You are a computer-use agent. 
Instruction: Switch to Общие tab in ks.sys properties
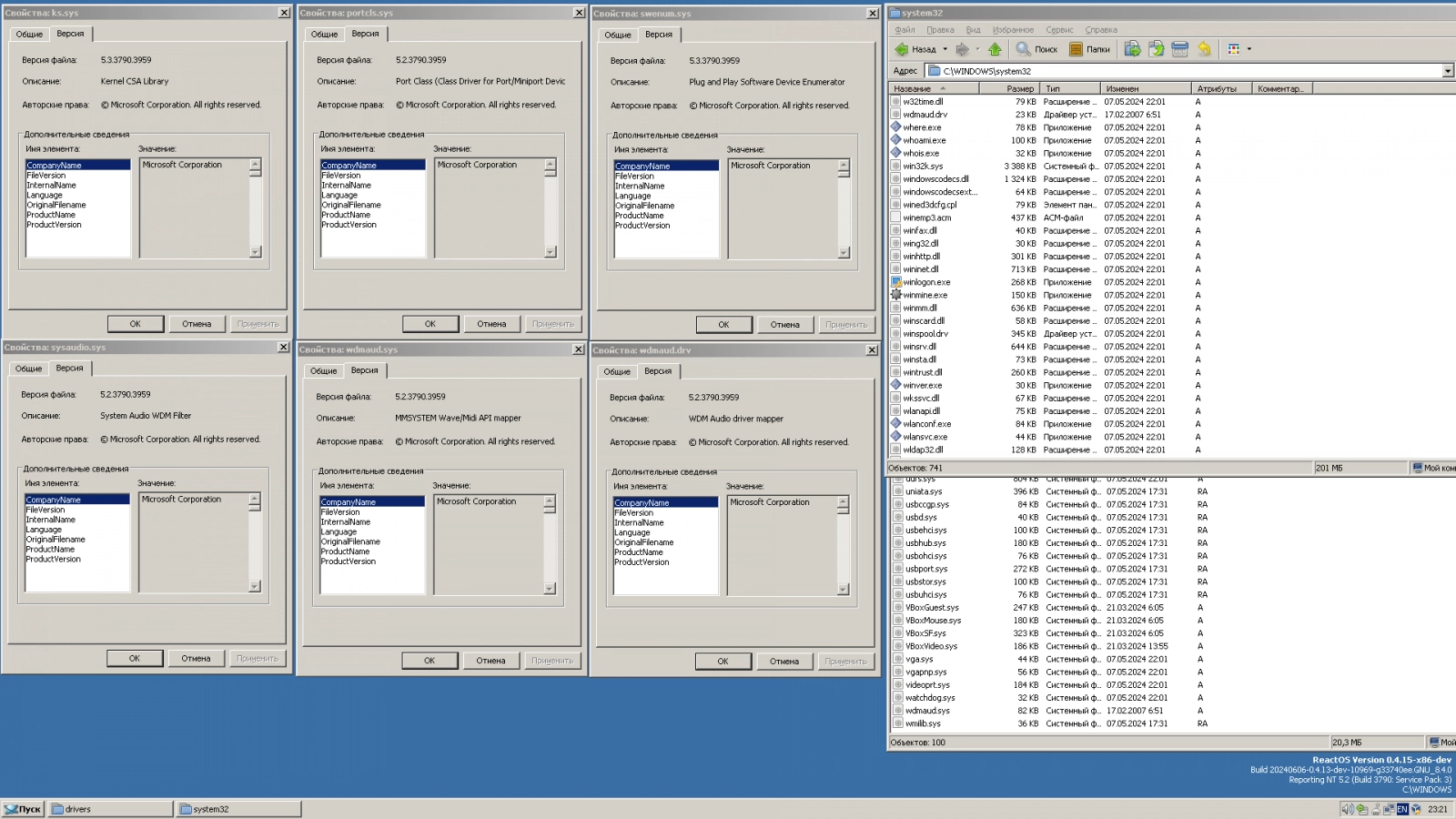29,35
